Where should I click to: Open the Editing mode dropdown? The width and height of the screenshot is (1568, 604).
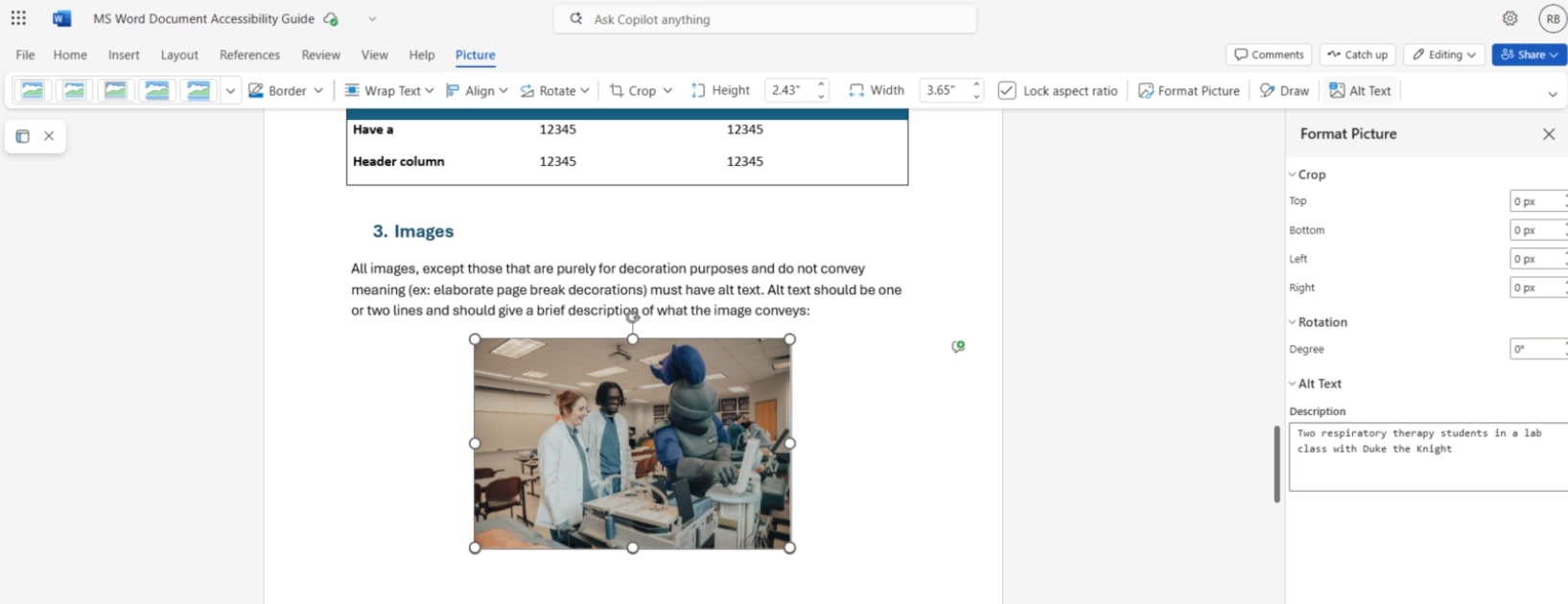pyautogui.click(x=1444, y=55)
